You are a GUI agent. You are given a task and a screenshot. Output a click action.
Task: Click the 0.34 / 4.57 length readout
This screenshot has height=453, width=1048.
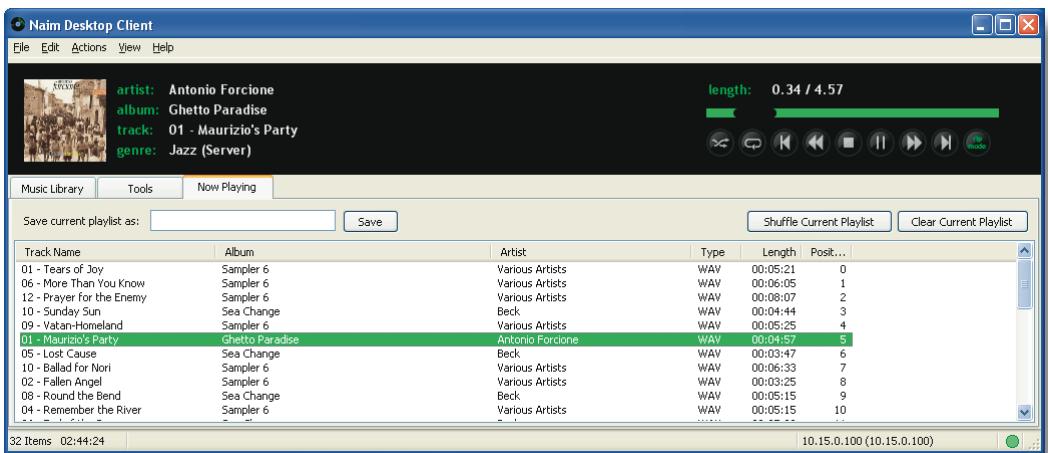pyautogui.click(x=807, y=90)
